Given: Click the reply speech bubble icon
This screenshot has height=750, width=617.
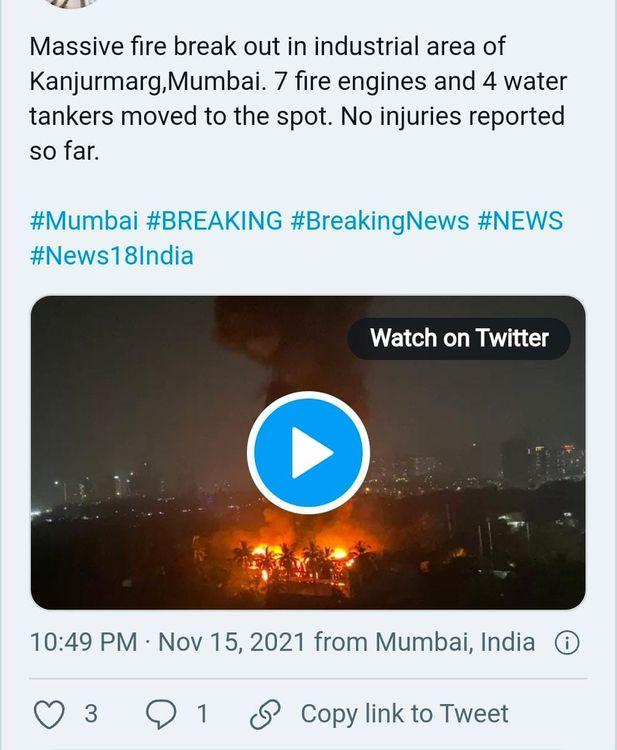Looking at the screenshot, I should coord(162,714).
